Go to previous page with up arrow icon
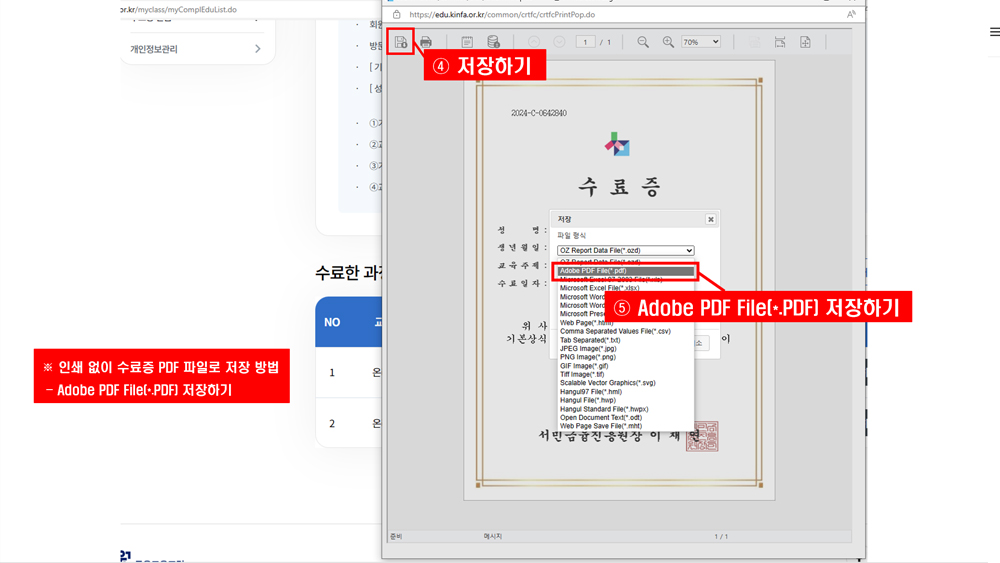Viewport: 1000px width, 563px height. (534, 42)
